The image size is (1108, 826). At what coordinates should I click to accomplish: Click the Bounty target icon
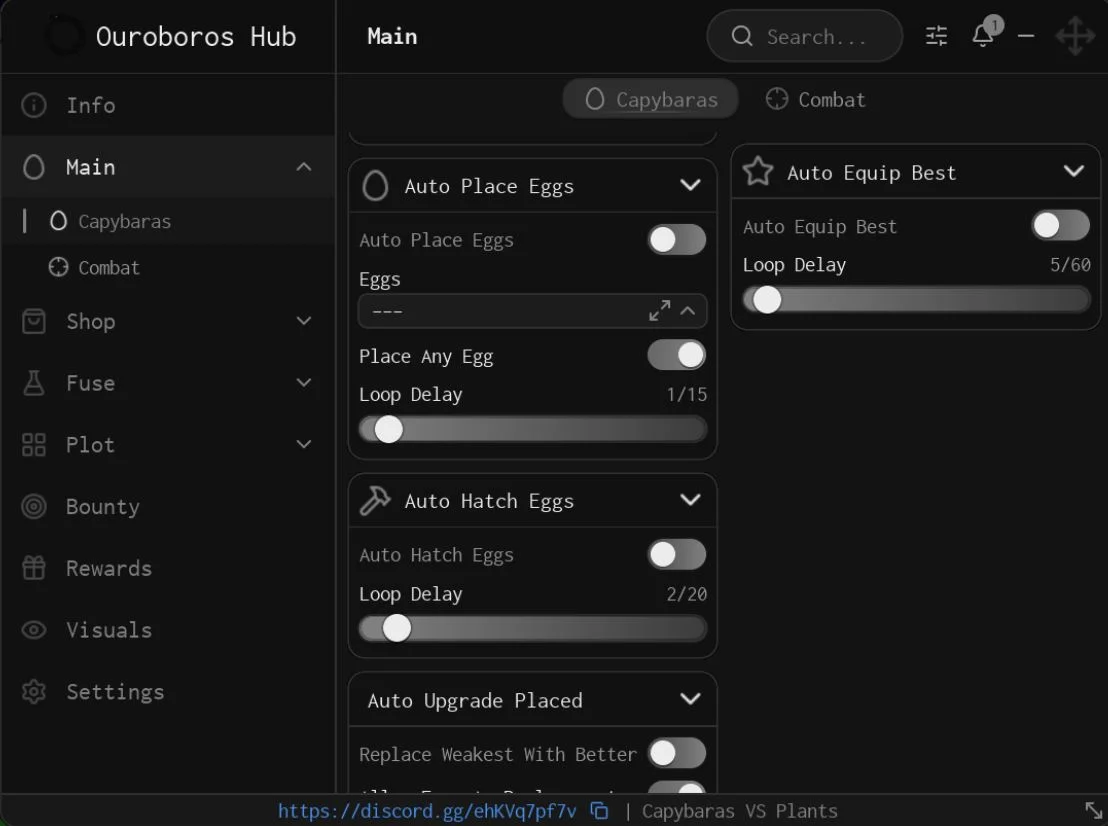point(34,506)
